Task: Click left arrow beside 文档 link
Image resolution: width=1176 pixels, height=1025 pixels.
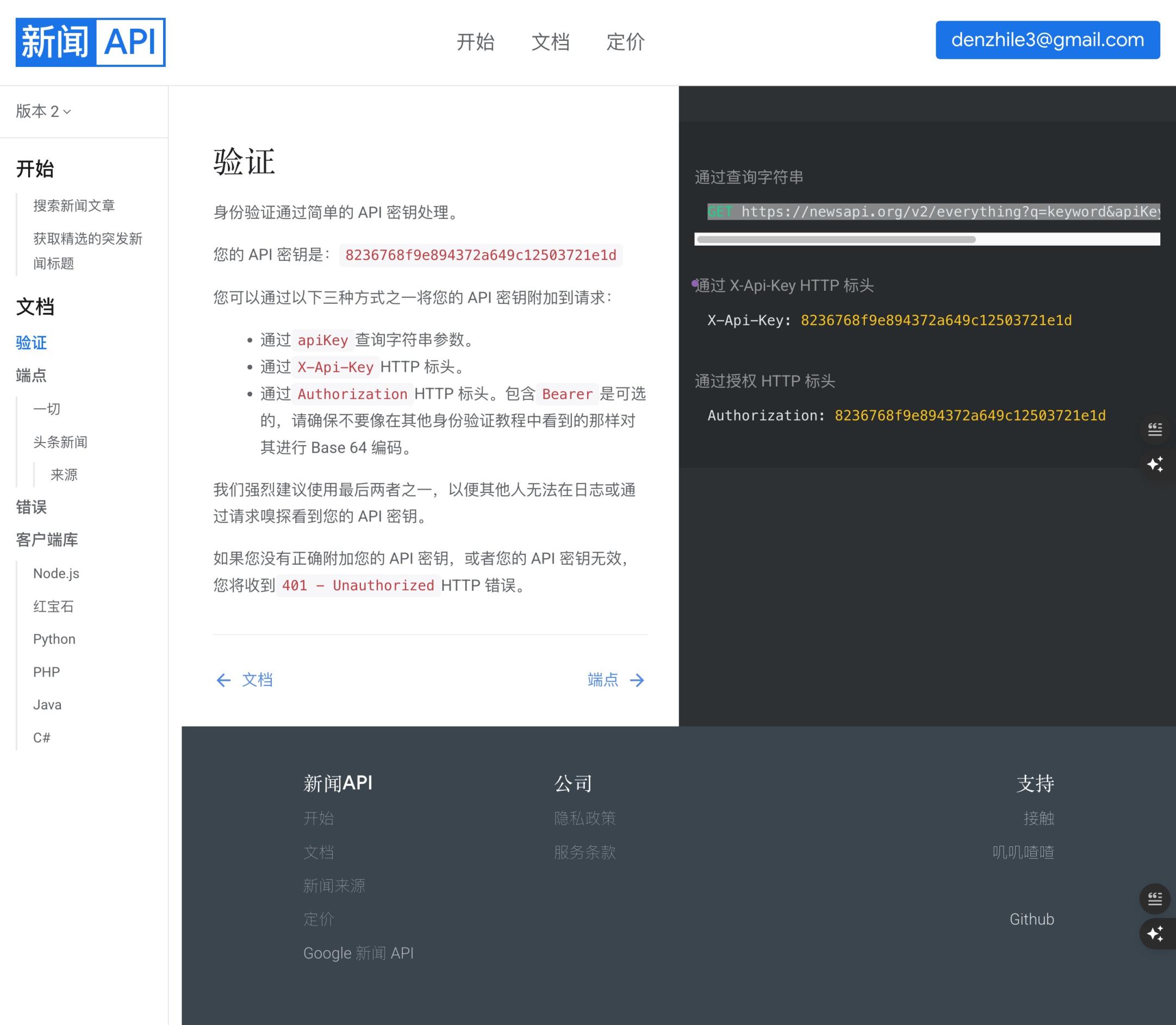Action: click(x=223, y=680)
